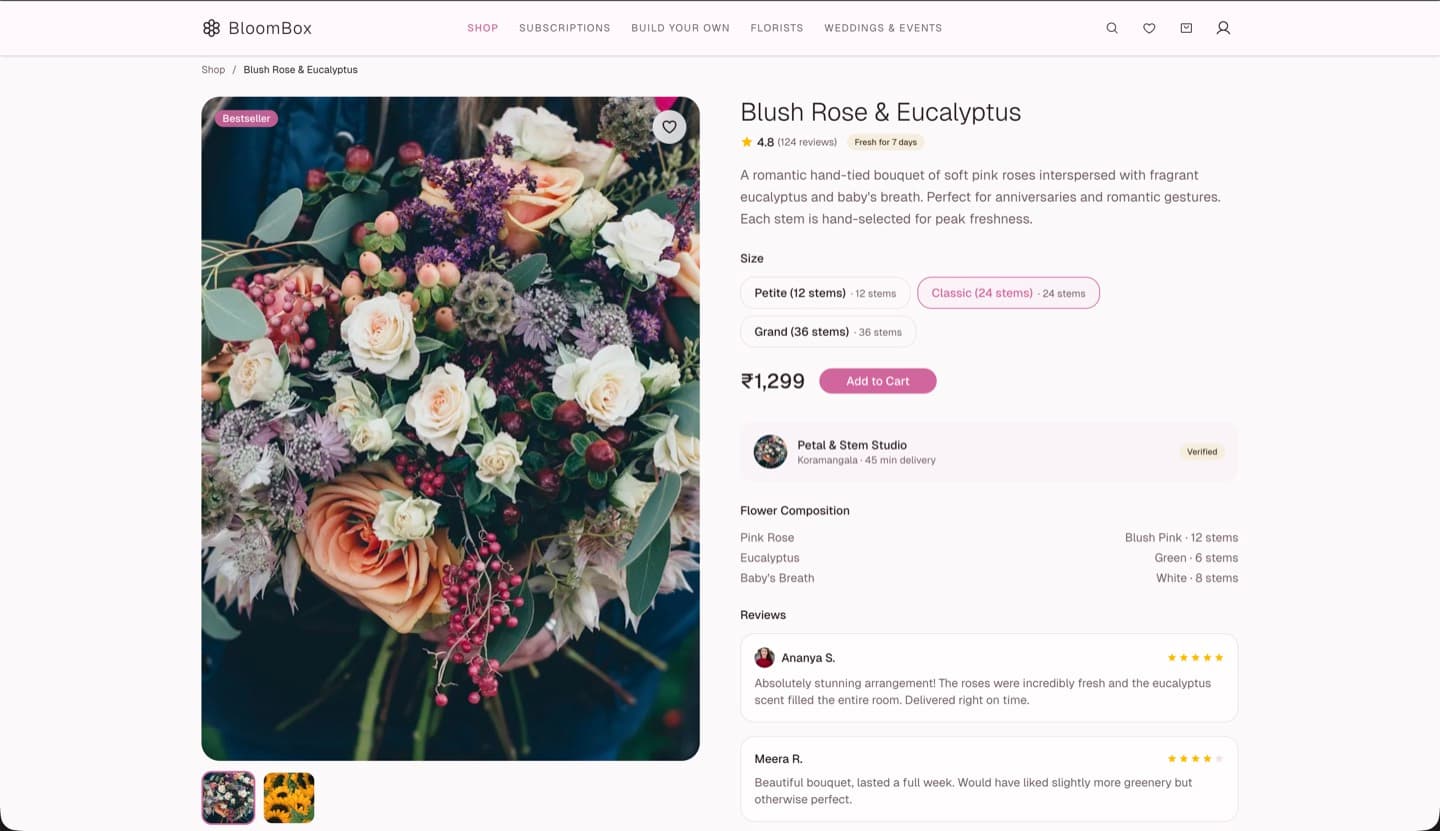Select Petite (12 stems) size option
The width and height of the screenshot is (1440, 831).
tap(825, 293)
